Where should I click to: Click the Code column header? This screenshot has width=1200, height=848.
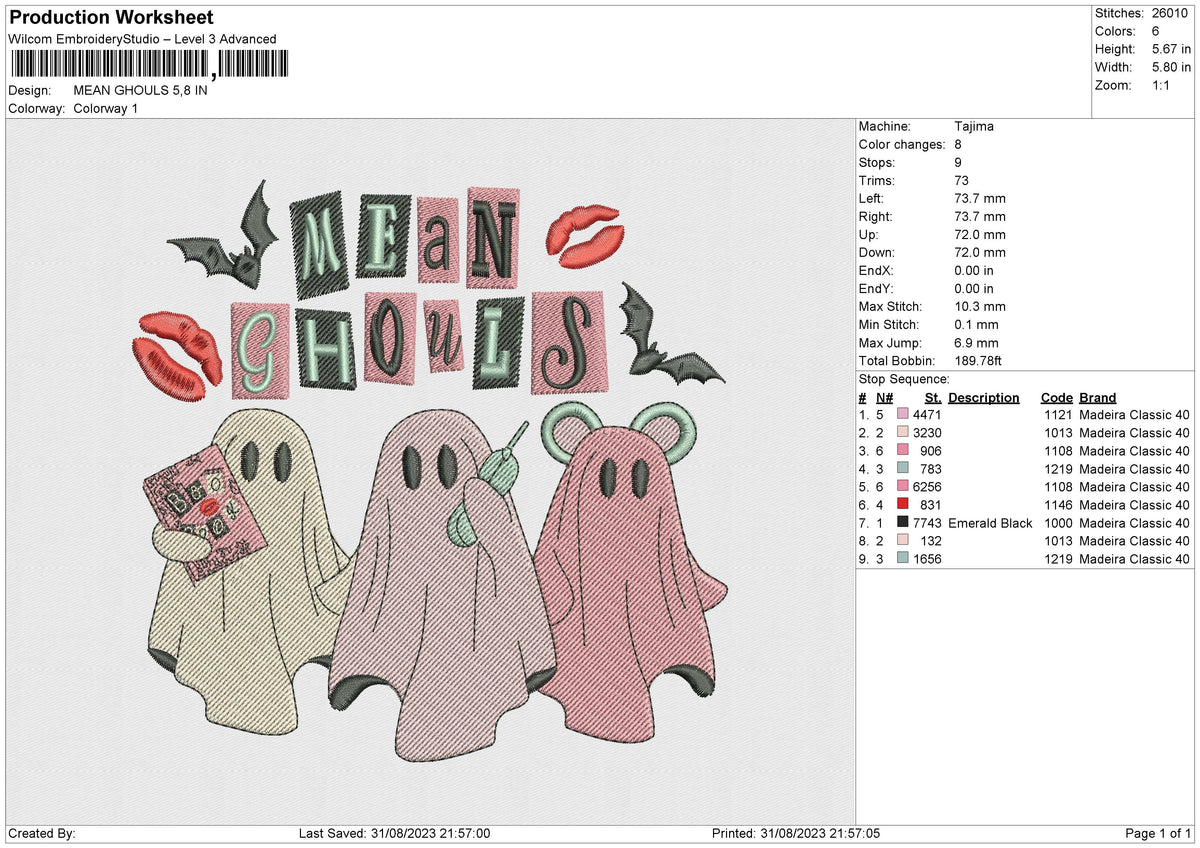pyautogui.click(x=1057, y=397)
